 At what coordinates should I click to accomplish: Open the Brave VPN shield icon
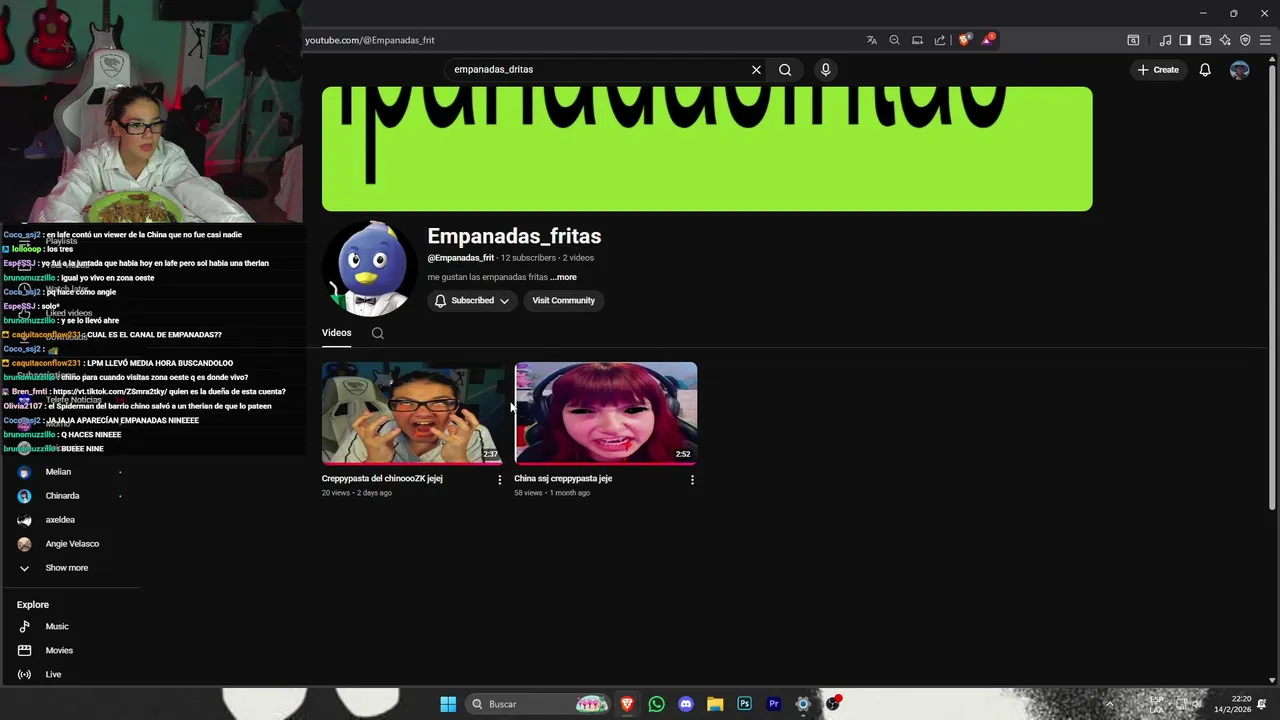pyautogui.click(x=1245, y=40)
